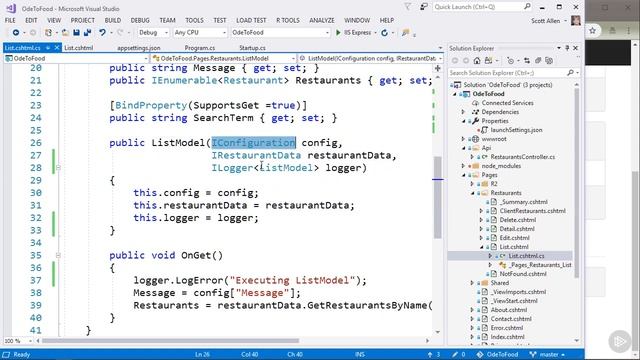Click the Solution Explorer vertical scrollbar
Viewport: 640px width, 360px height.
[x=577, y=183]
